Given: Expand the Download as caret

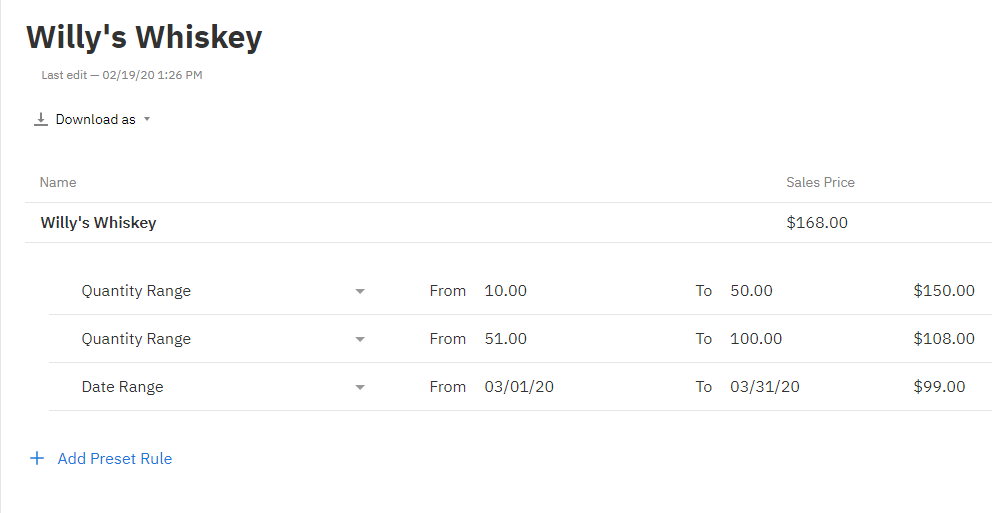Looking at the screenshot, I should point(147,119).
